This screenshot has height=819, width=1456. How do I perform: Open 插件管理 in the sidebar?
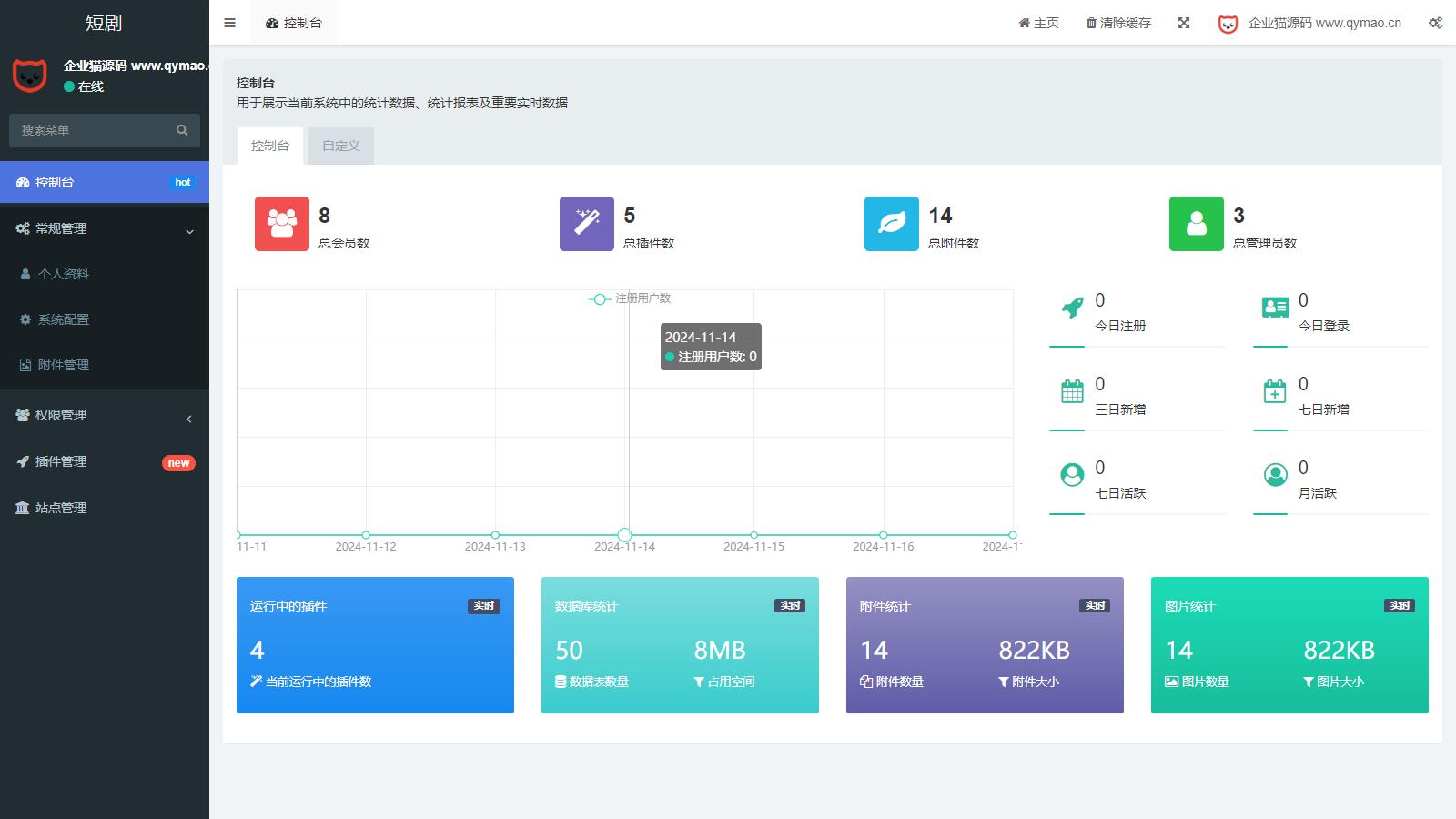point(61,461)
